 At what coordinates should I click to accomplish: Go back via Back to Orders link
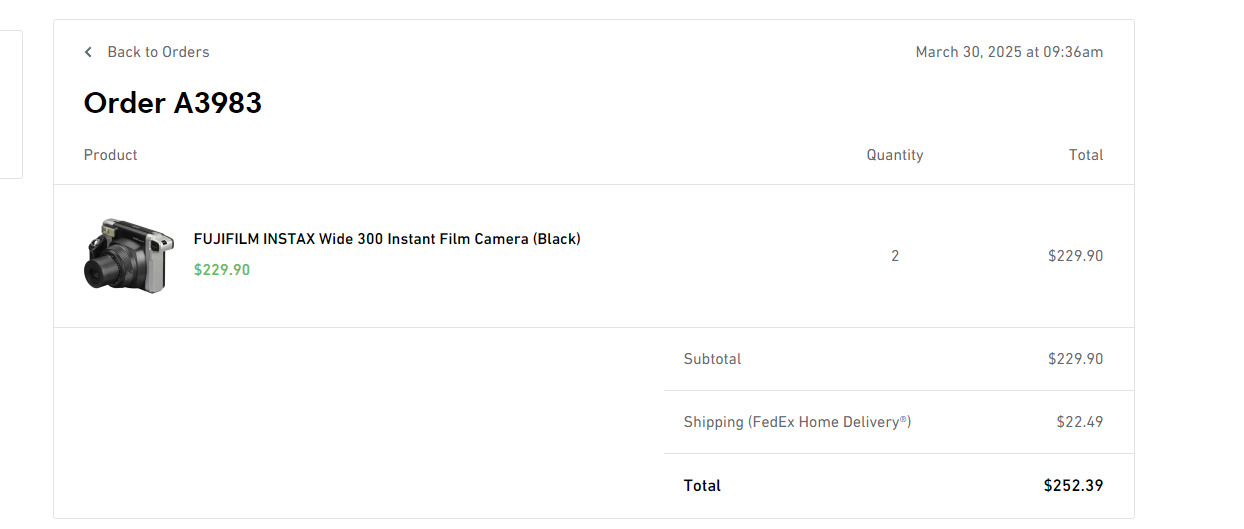[x=158, y=52]
